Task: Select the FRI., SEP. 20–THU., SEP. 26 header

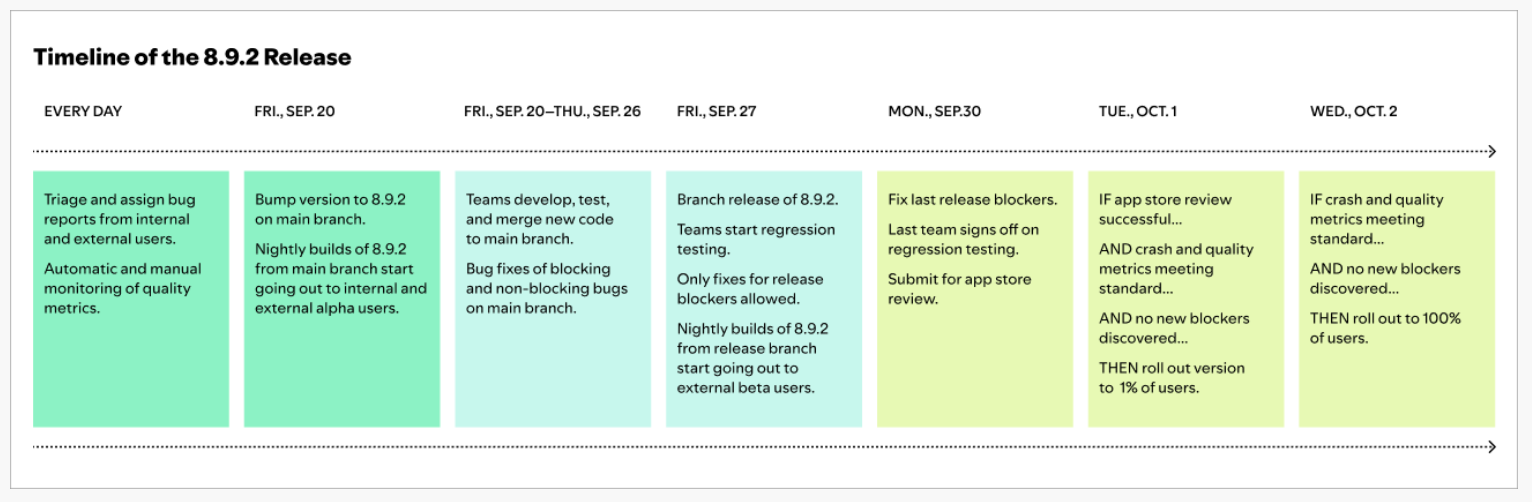Action: click(553, 111)
